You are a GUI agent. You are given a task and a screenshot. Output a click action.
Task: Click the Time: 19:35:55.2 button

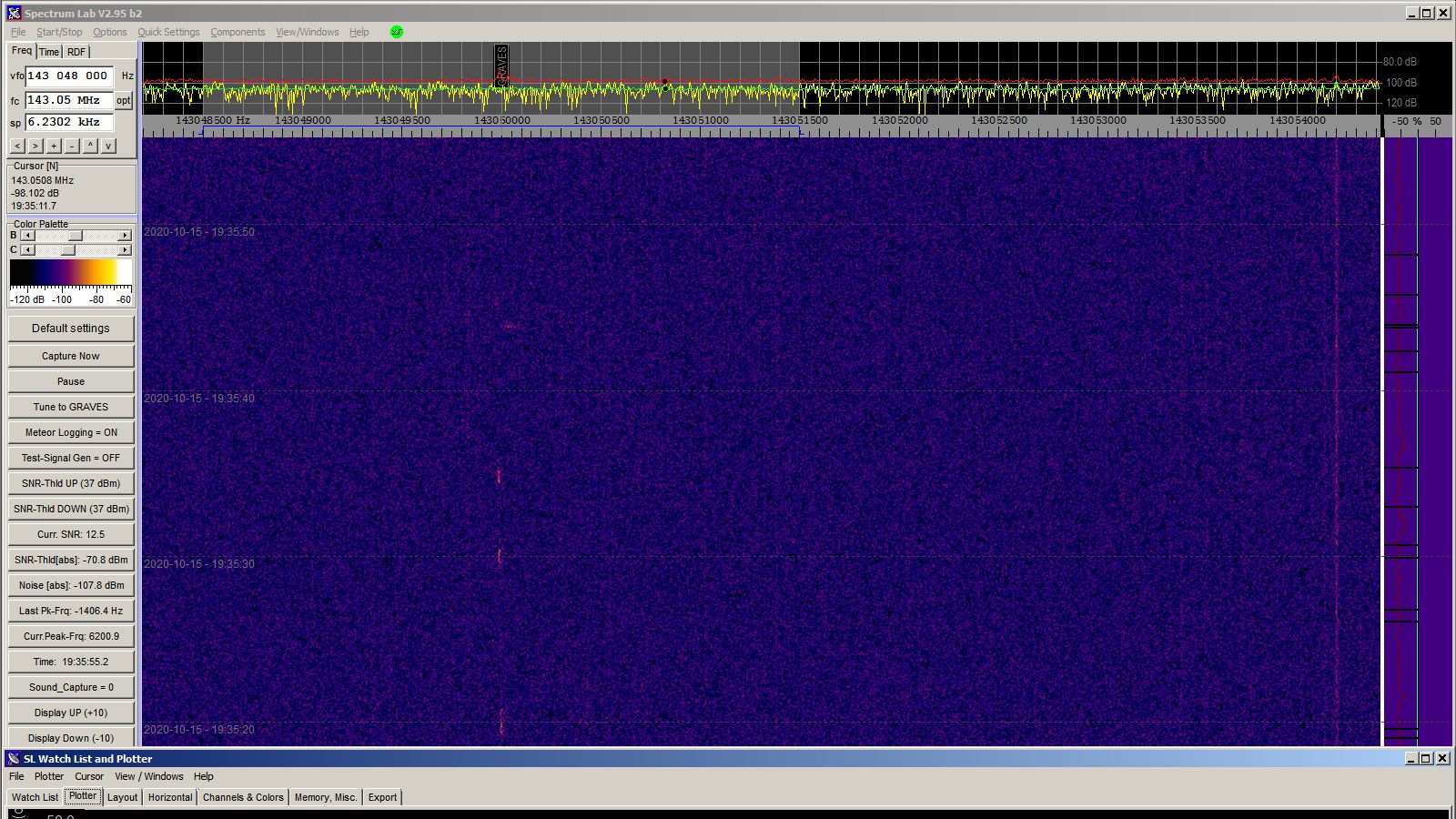tap(71, 662)
